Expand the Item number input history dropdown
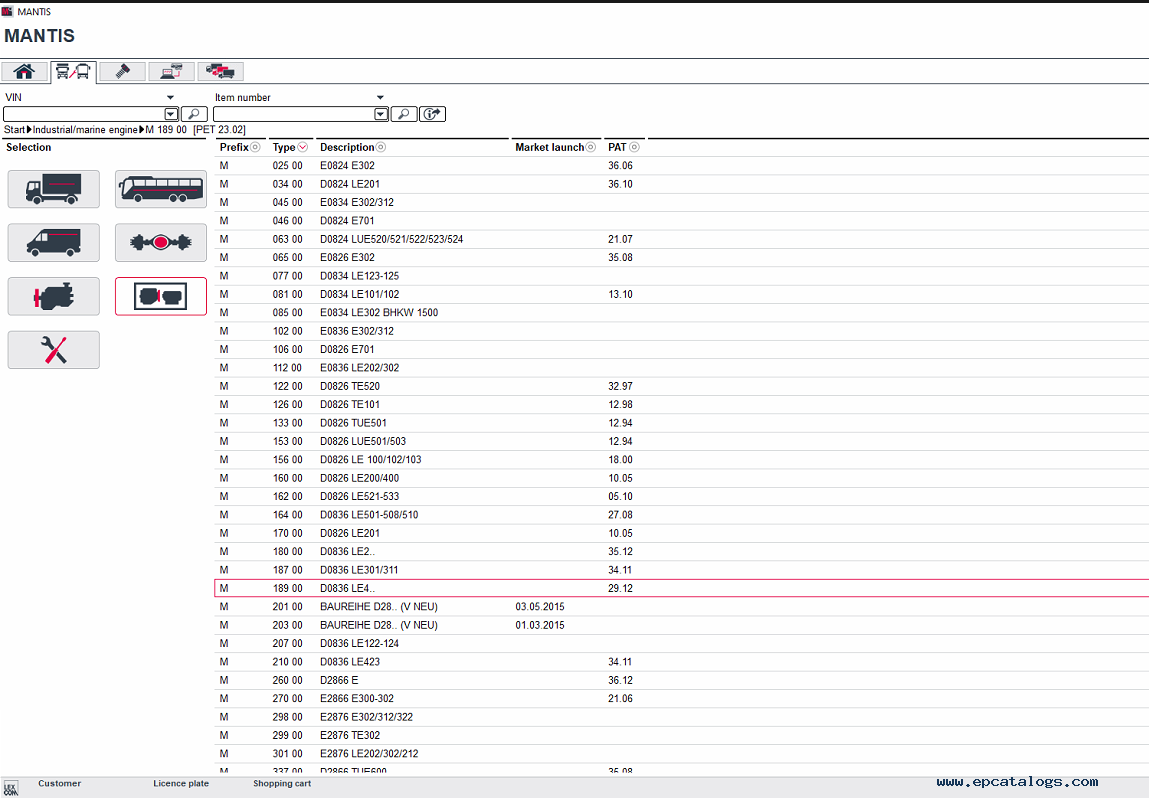Screen dimensions: 1149x798 pyautogui.click(x=381, y=115)
